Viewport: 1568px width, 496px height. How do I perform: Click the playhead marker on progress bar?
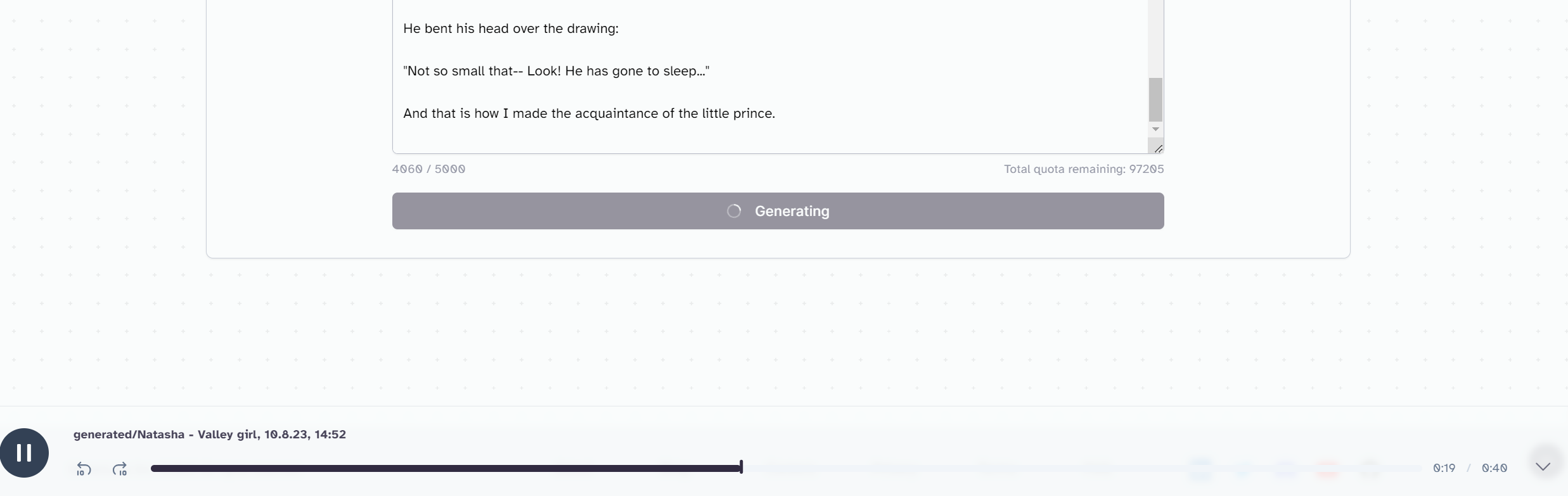(741, 467)
